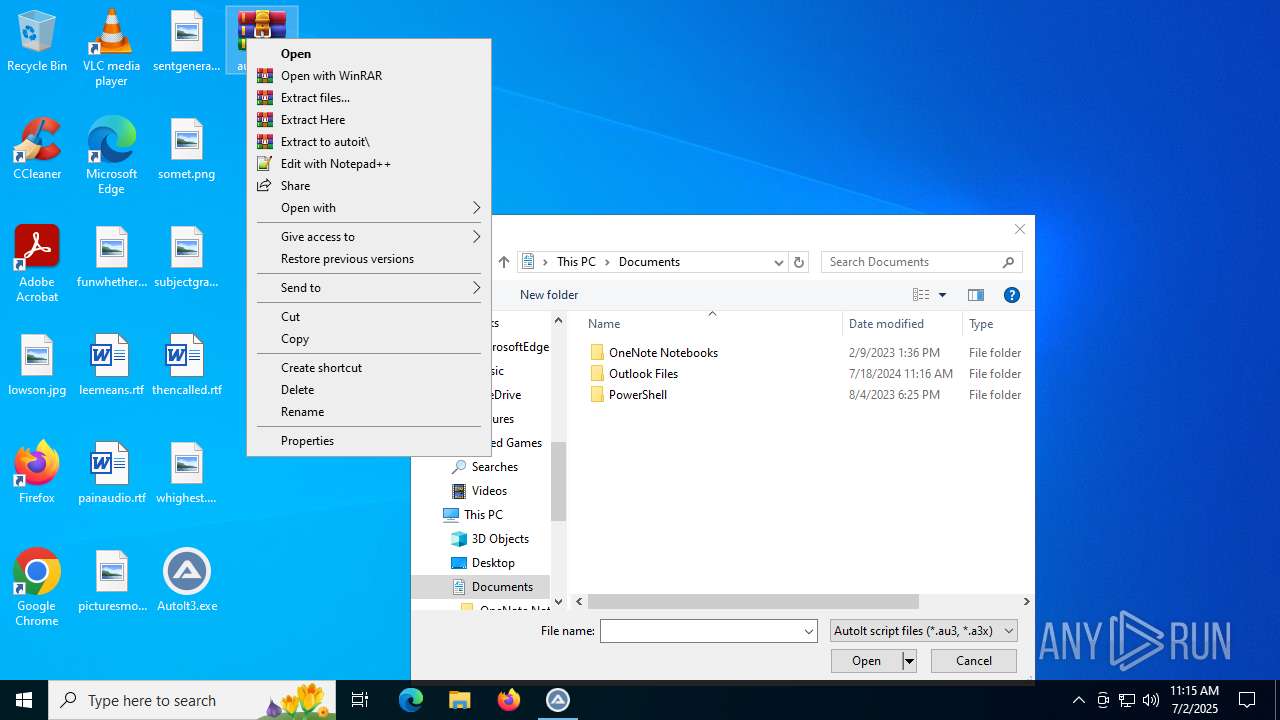The width and height of the screenshot is (1280, 720).
Task: Click in the File name input field
Action: point(700,631)
